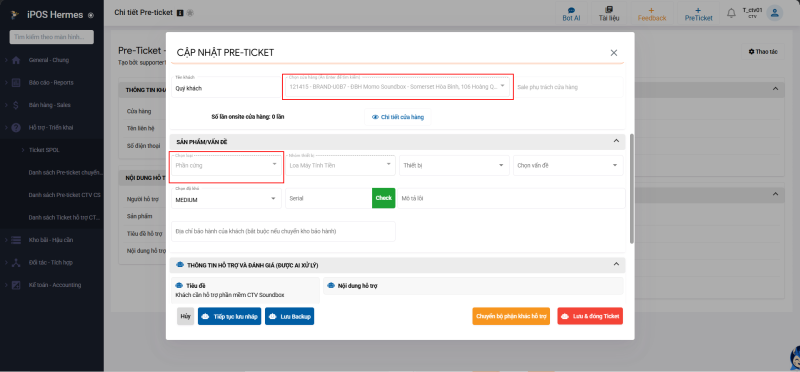Collapse the Sản phẩm/Vấn đề section

coord(616,141)
